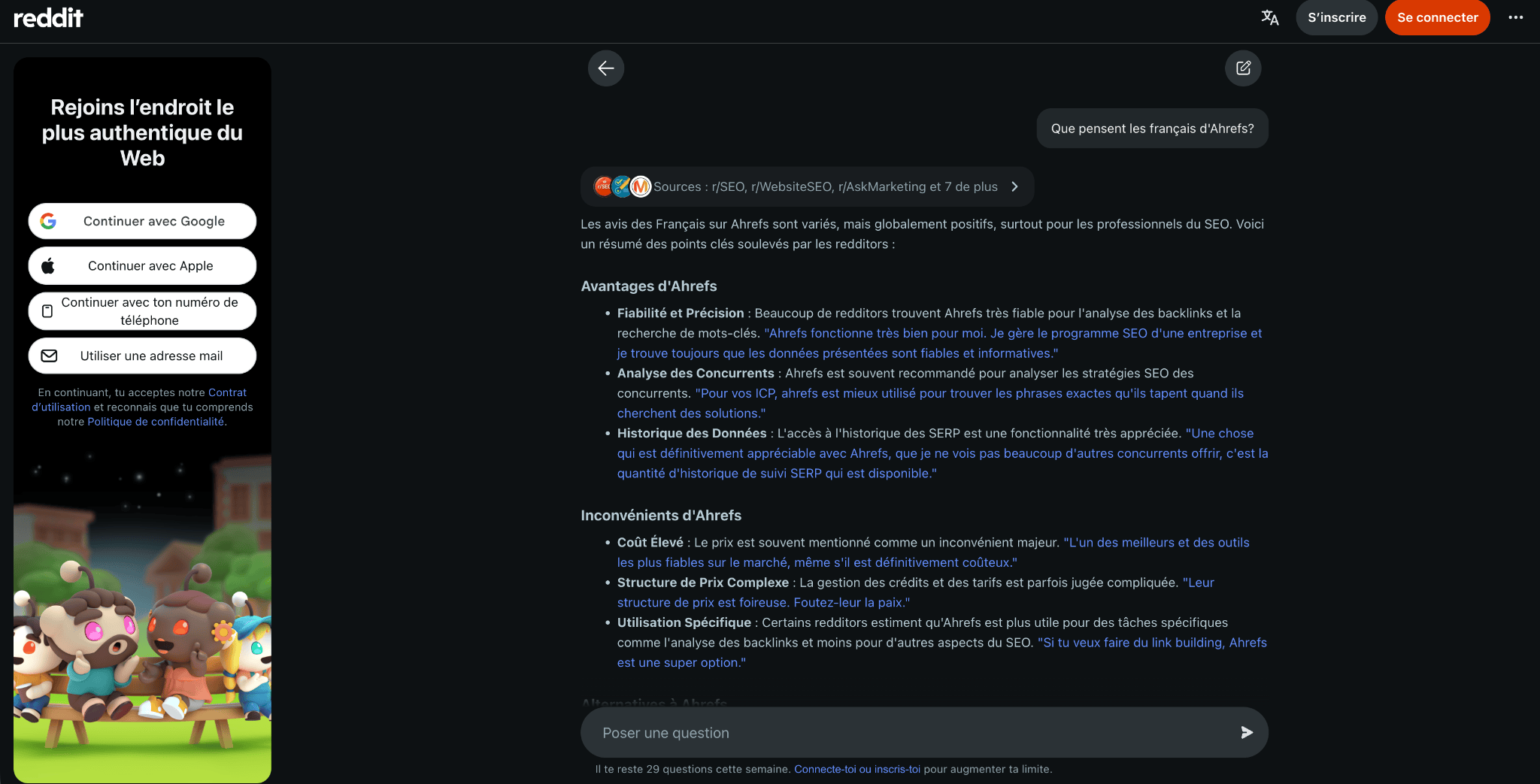Viewport: 1540px width, 784px height.
Task: Click the envelope mail icon
Action: click(x=49, y=356)
